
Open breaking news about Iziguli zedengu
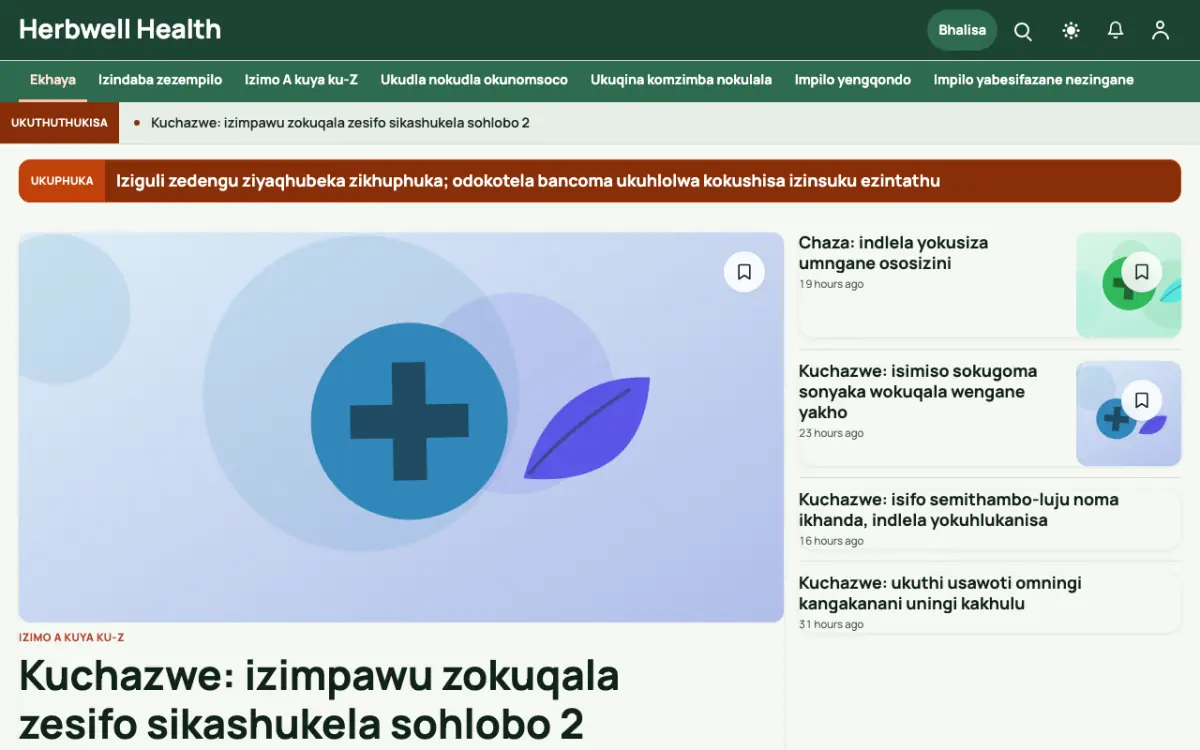click(528, 181)
